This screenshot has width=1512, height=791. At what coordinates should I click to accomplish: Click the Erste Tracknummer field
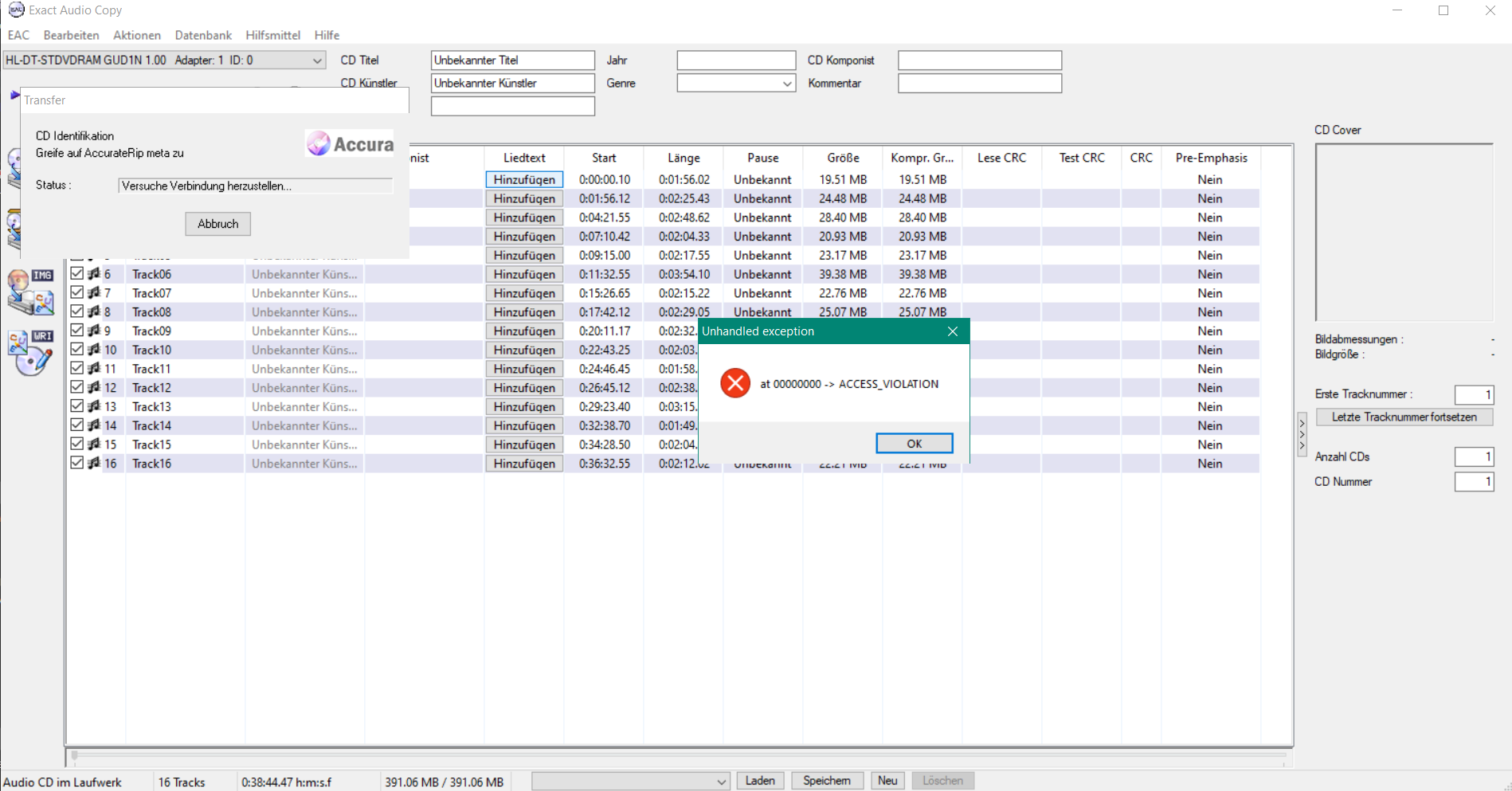[1474, 394]
